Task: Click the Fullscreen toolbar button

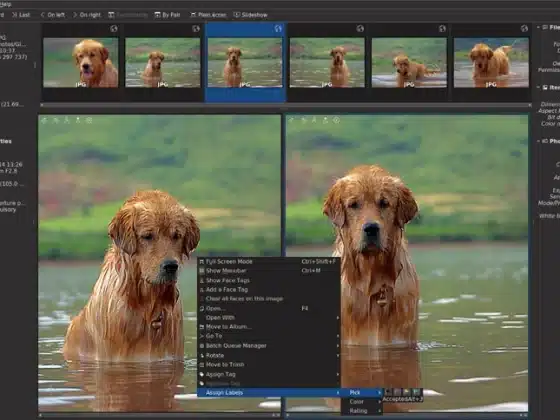Action: tap(208, 15)
